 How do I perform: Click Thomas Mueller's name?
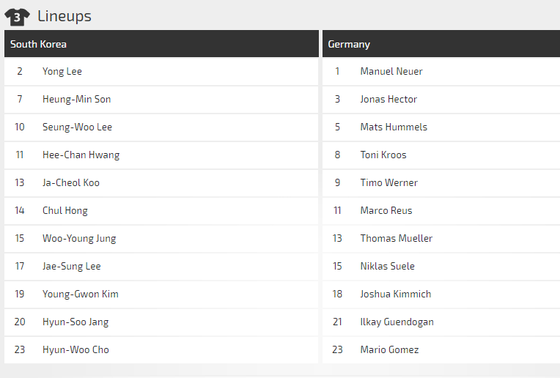[396, 238]
